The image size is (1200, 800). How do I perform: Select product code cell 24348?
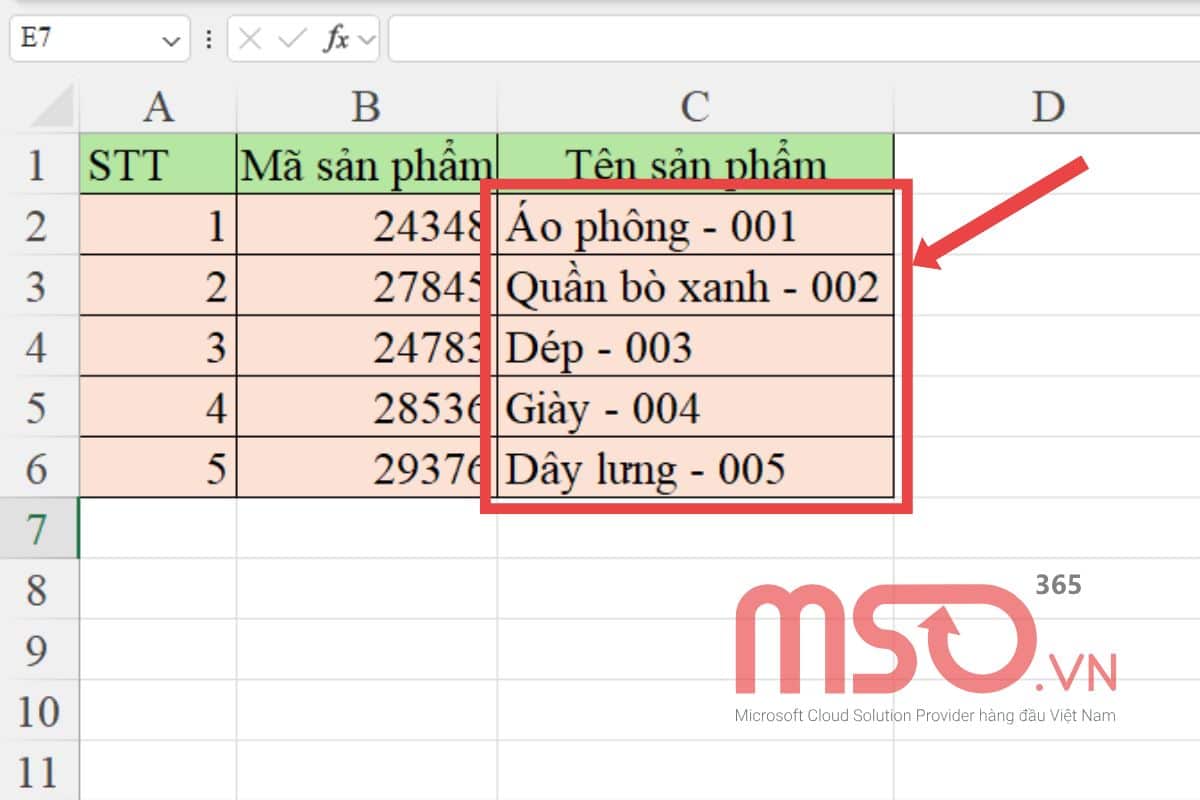coord(367,225)
